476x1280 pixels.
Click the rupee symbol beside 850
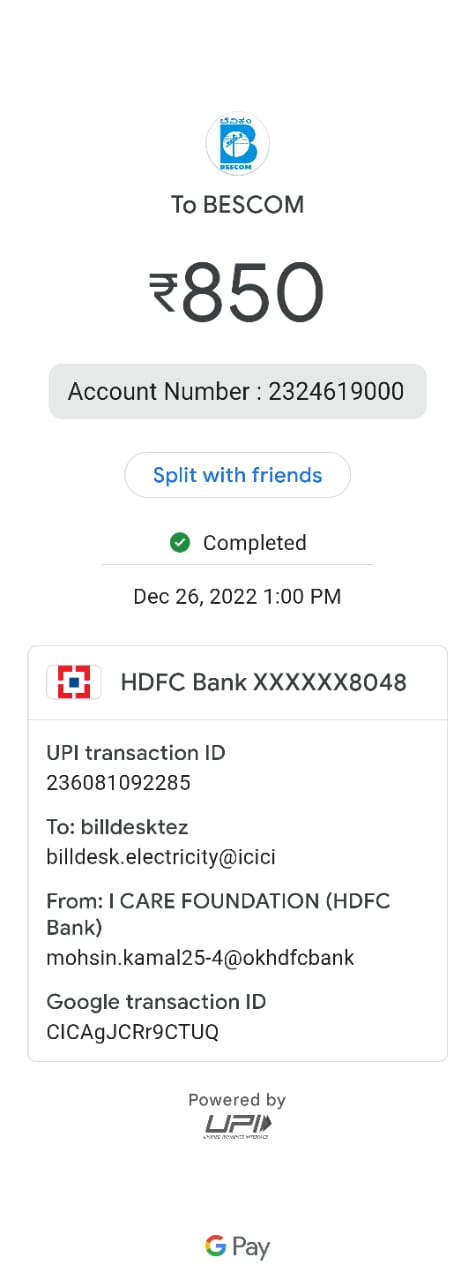(x=164, y=293)
